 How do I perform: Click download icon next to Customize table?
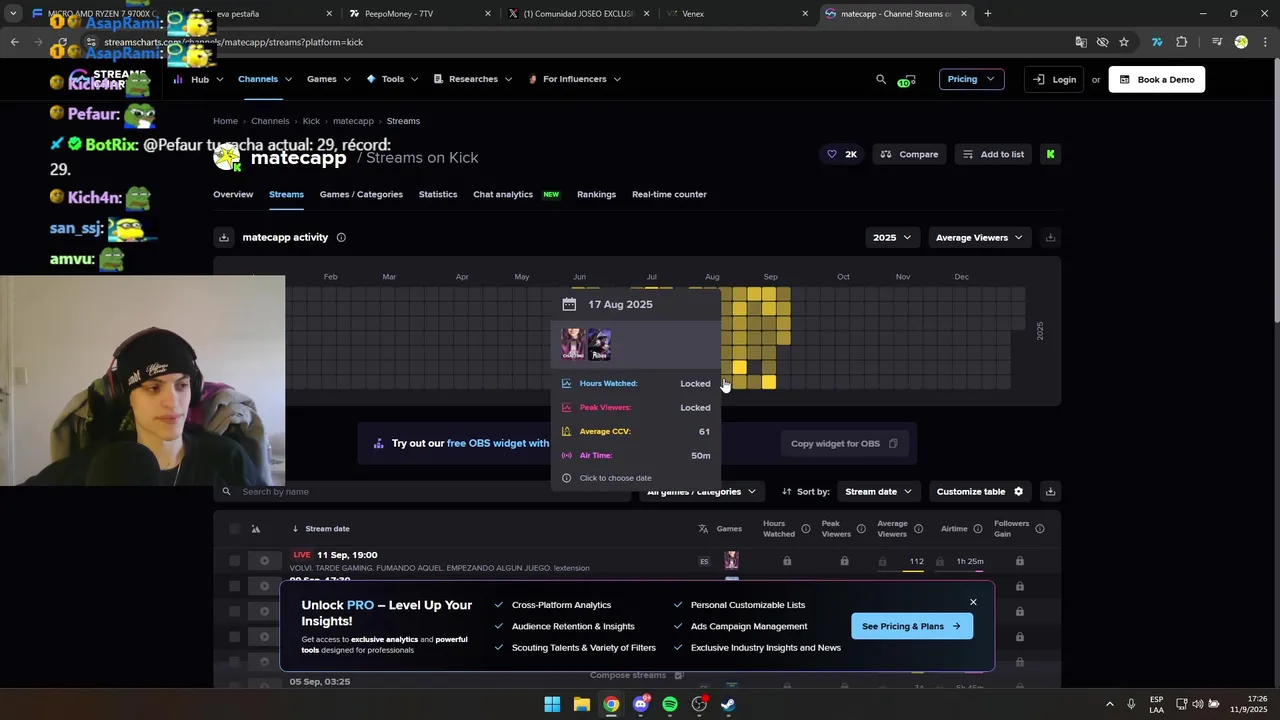1050,491
